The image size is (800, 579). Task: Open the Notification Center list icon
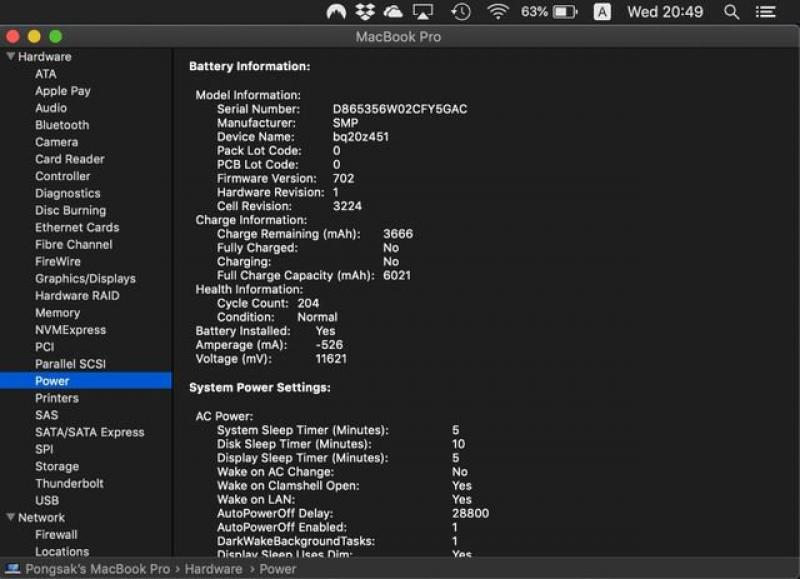pos(765,12)
